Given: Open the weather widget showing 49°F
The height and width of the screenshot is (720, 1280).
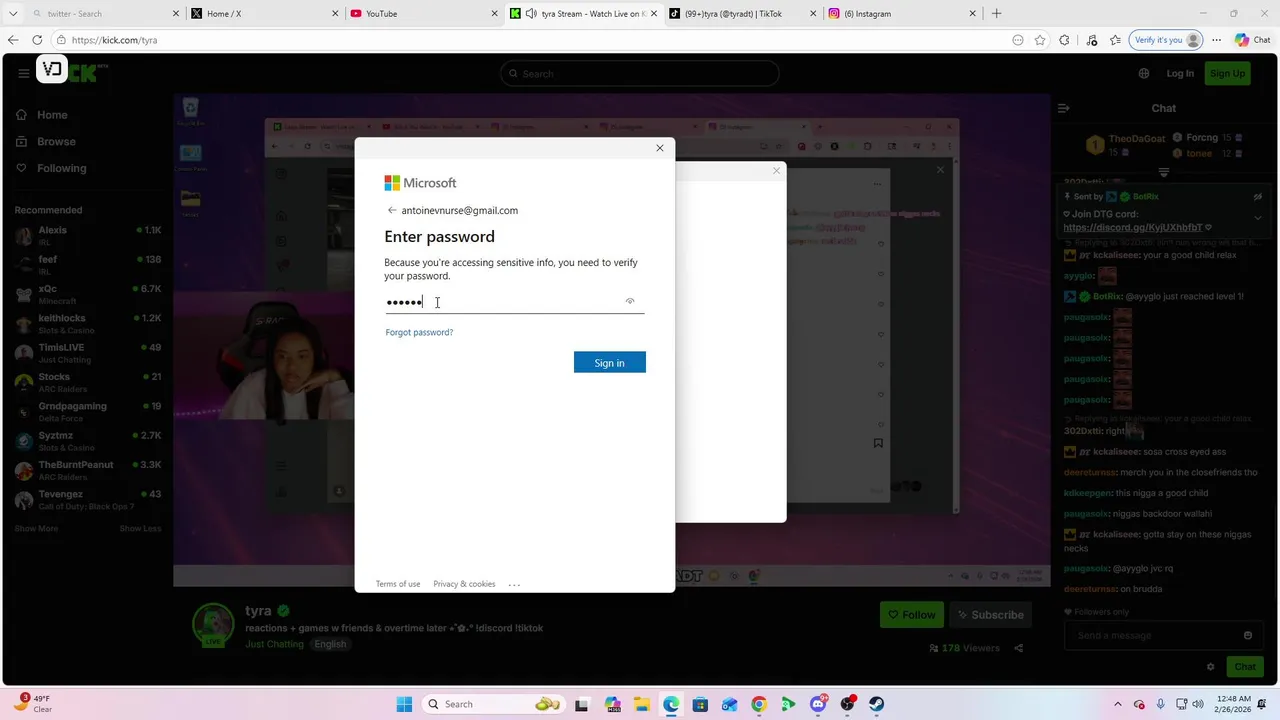Looking at the screenshot, I should (x=32, y=703).
